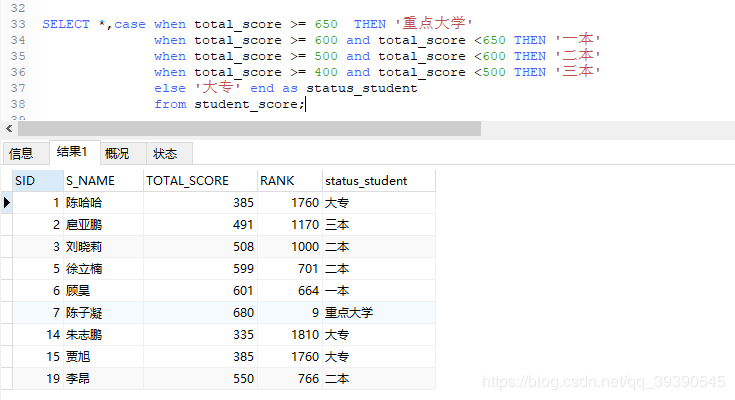The image size is (735, 400).
Task: Select name cell 刘晓莉
Action: pyautogui.click(x=103, y=247)
